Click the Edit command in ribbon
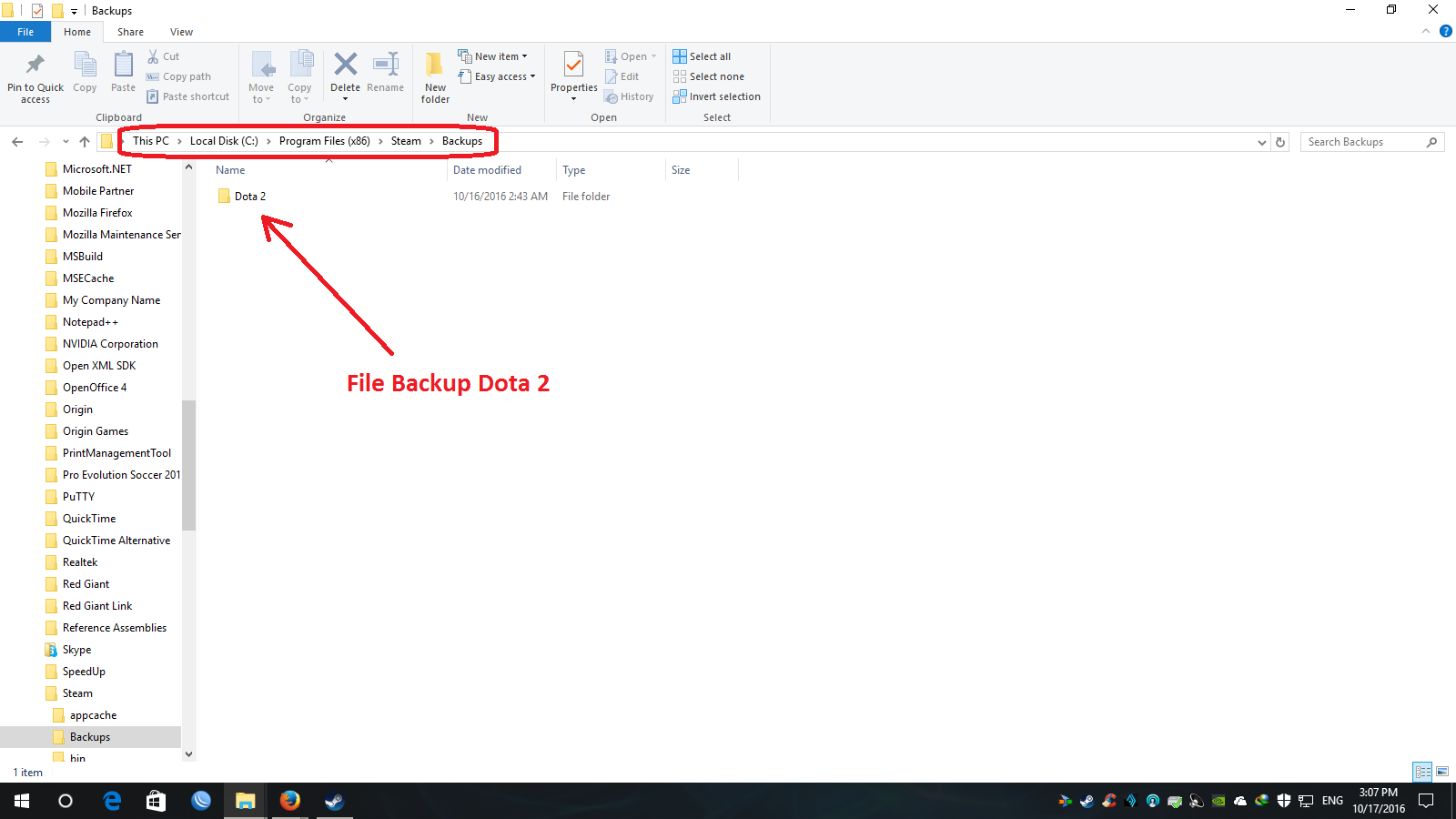Viewport: 1456px width, 819px height. pos(622,76)
